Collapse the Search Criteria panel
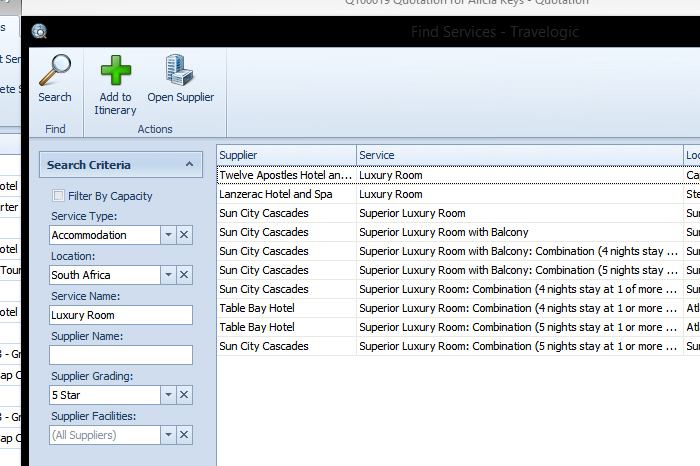Image resolution: width=700 pixels, height=466 pixels. point(189,164)
